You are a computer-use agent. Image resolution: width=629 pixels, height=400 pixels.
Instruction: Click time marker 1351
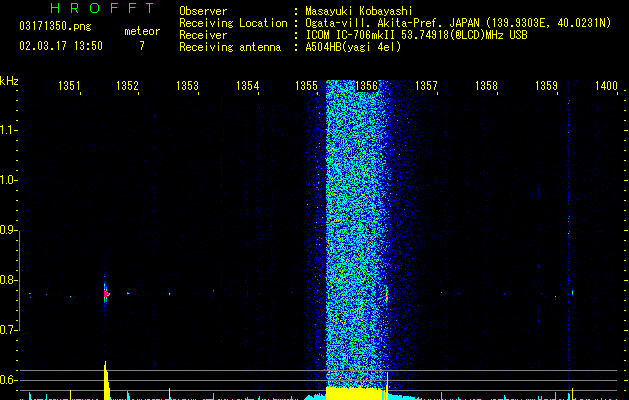point(69,86)
